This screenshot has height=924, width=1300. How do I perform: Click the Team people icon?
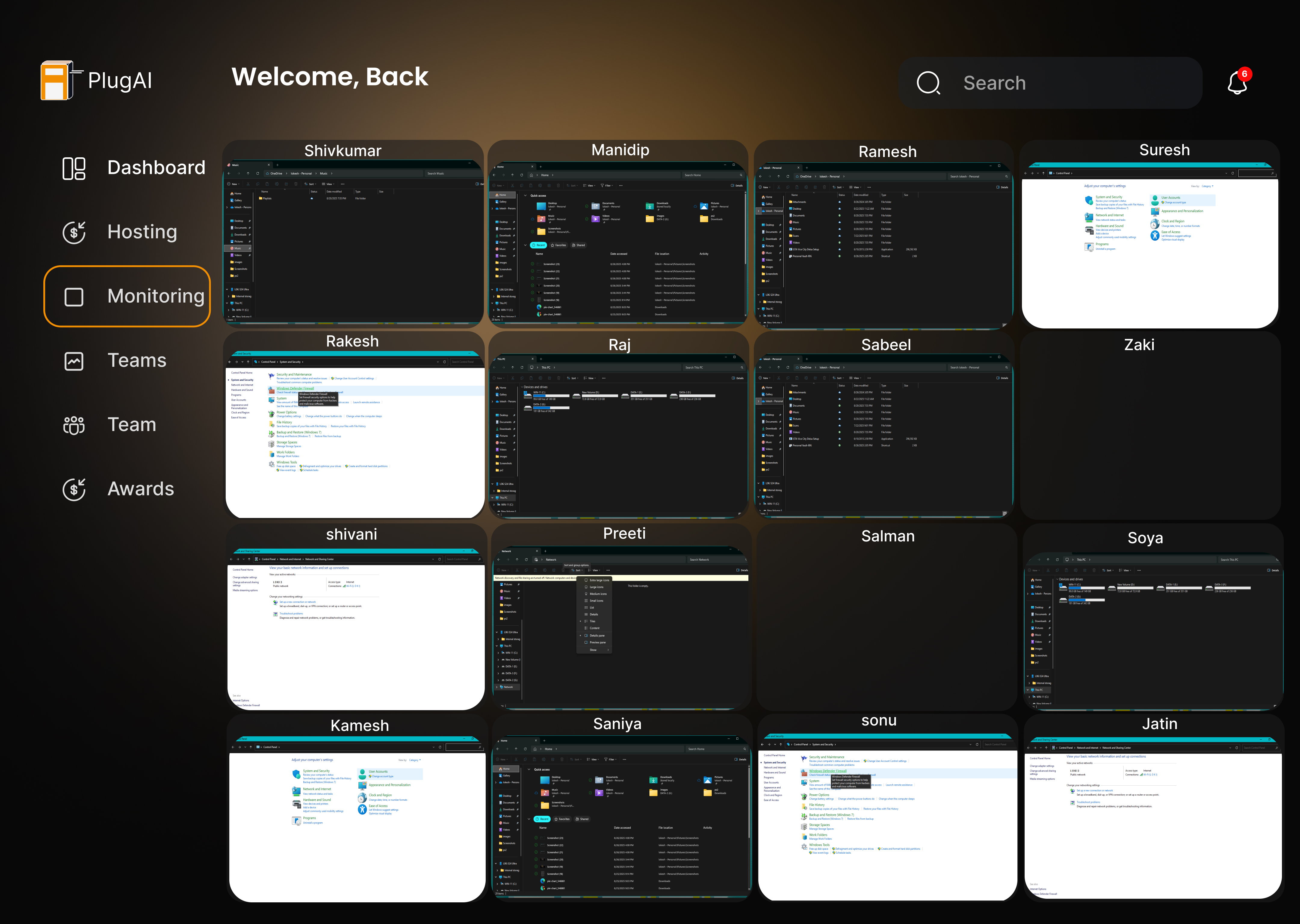click(74, 425)
